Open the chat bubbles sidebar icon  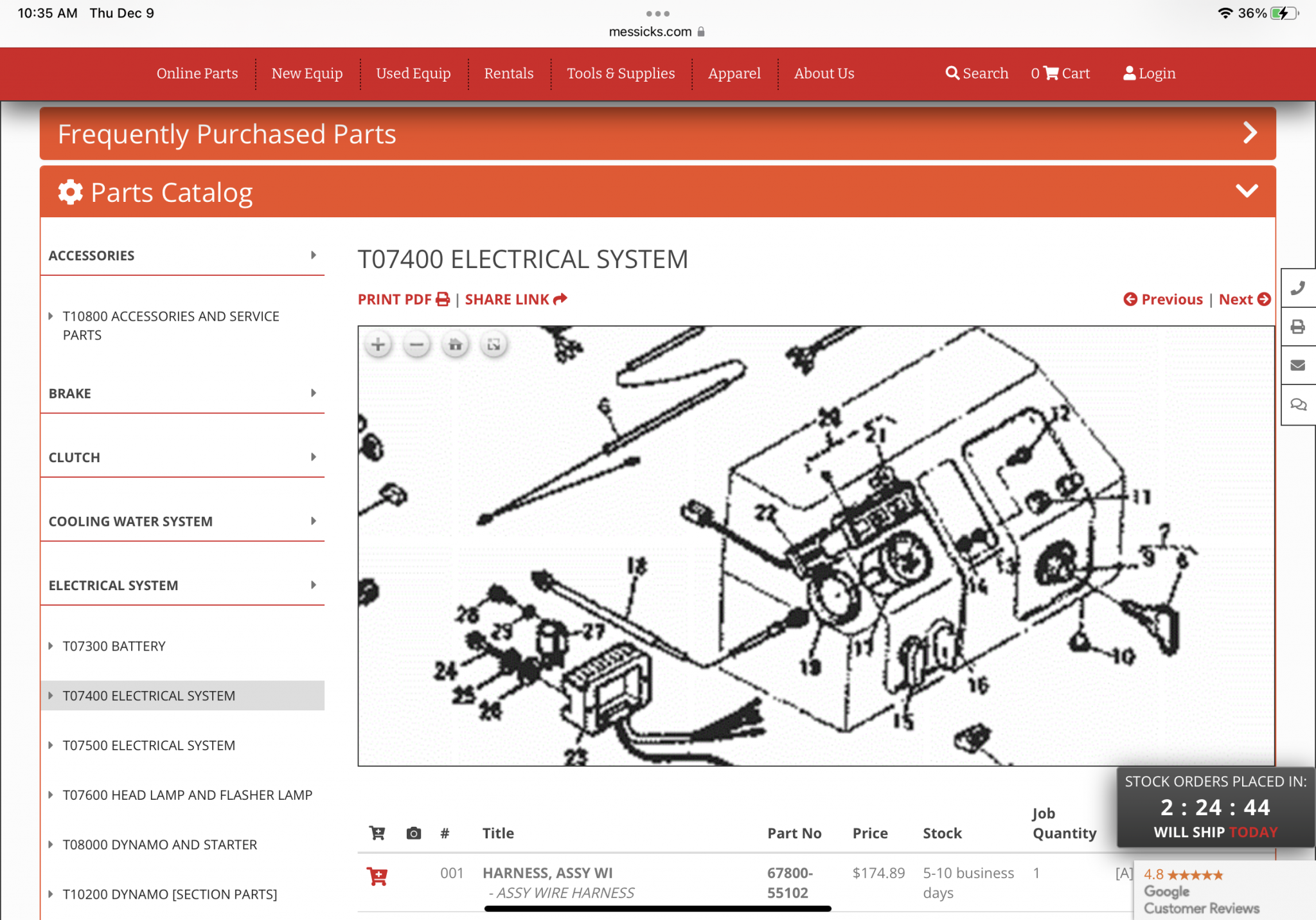1298,404
